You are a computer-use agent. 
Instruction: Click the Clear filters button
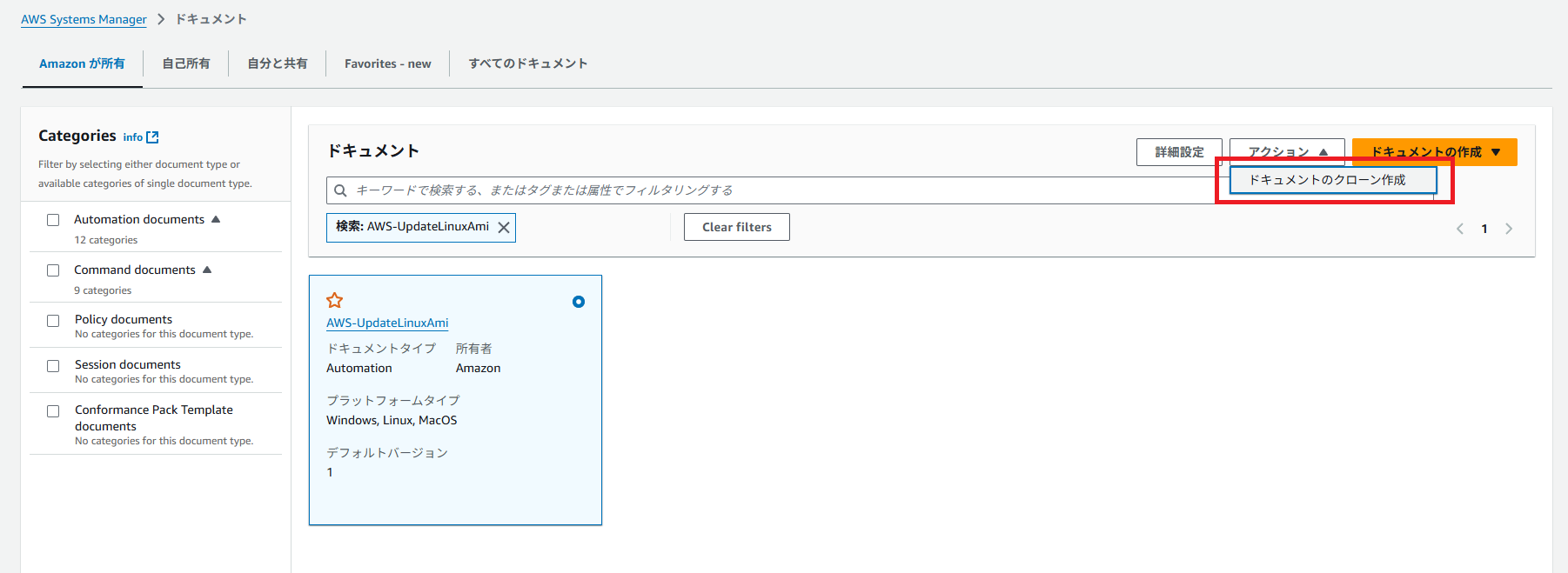(737, 227)
